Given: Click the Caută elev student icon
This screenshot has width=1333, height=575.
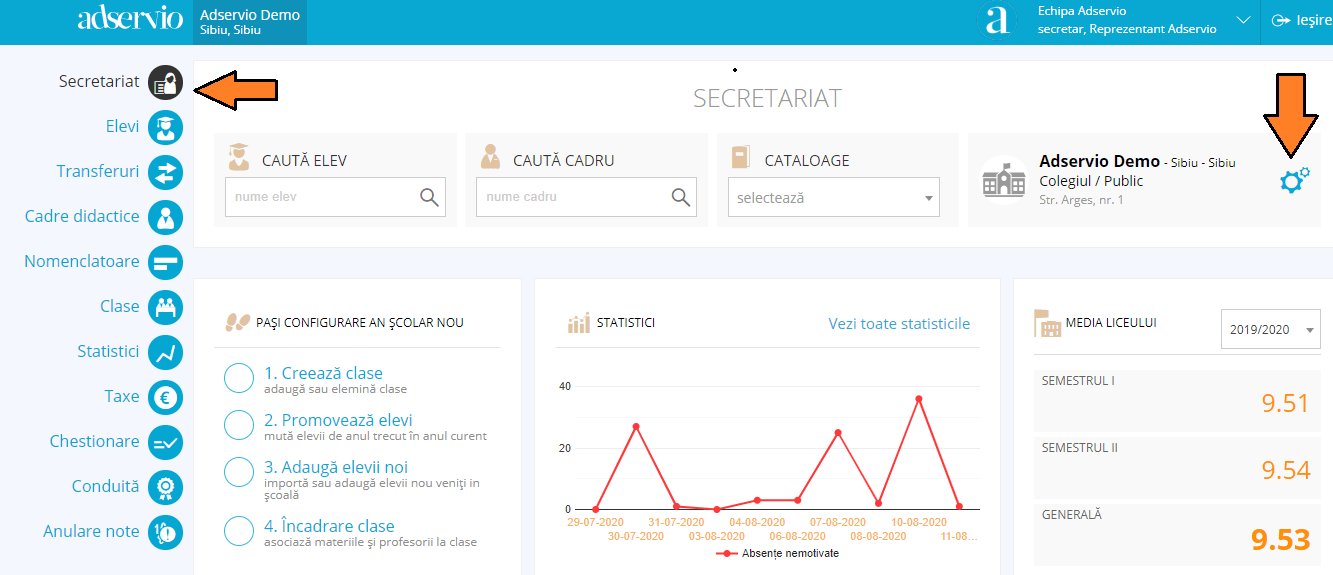Looking at the screenshot, I should [x=239, y=158].
